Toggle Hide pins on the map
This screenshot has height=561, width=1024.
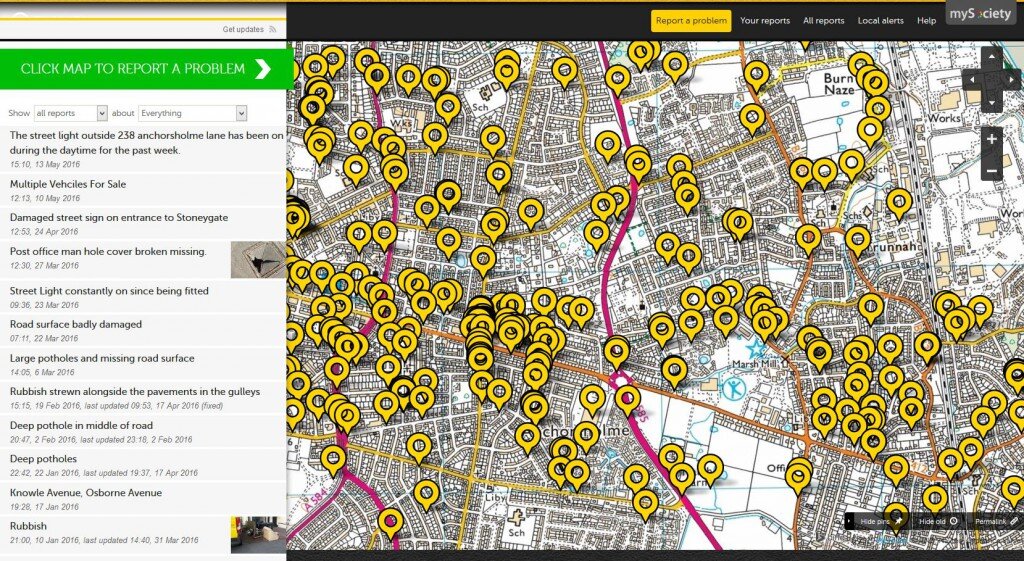880,521
